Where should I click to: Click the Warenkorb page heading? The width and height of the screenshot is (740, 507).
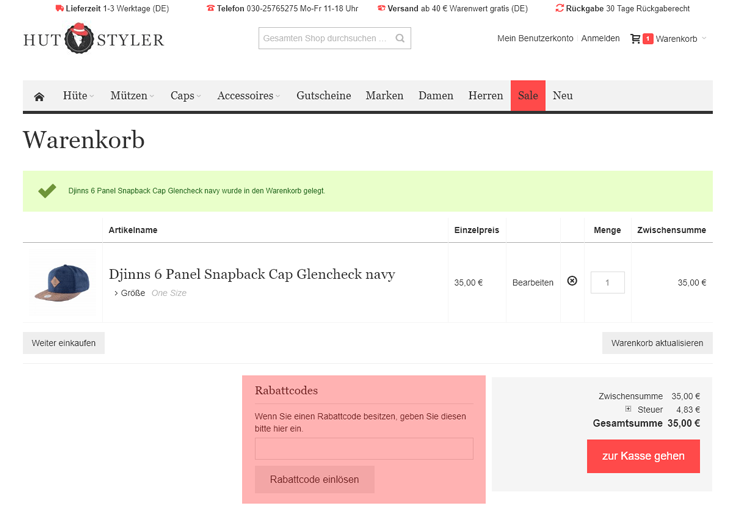(x=84, y=140)
